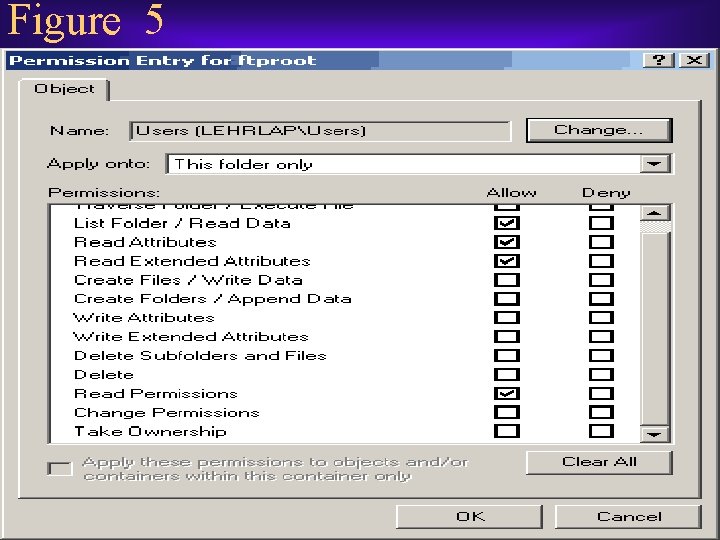This screenshot has height=540, width=720.
Task: Click the Deny column header
Action: pos(606,192)
